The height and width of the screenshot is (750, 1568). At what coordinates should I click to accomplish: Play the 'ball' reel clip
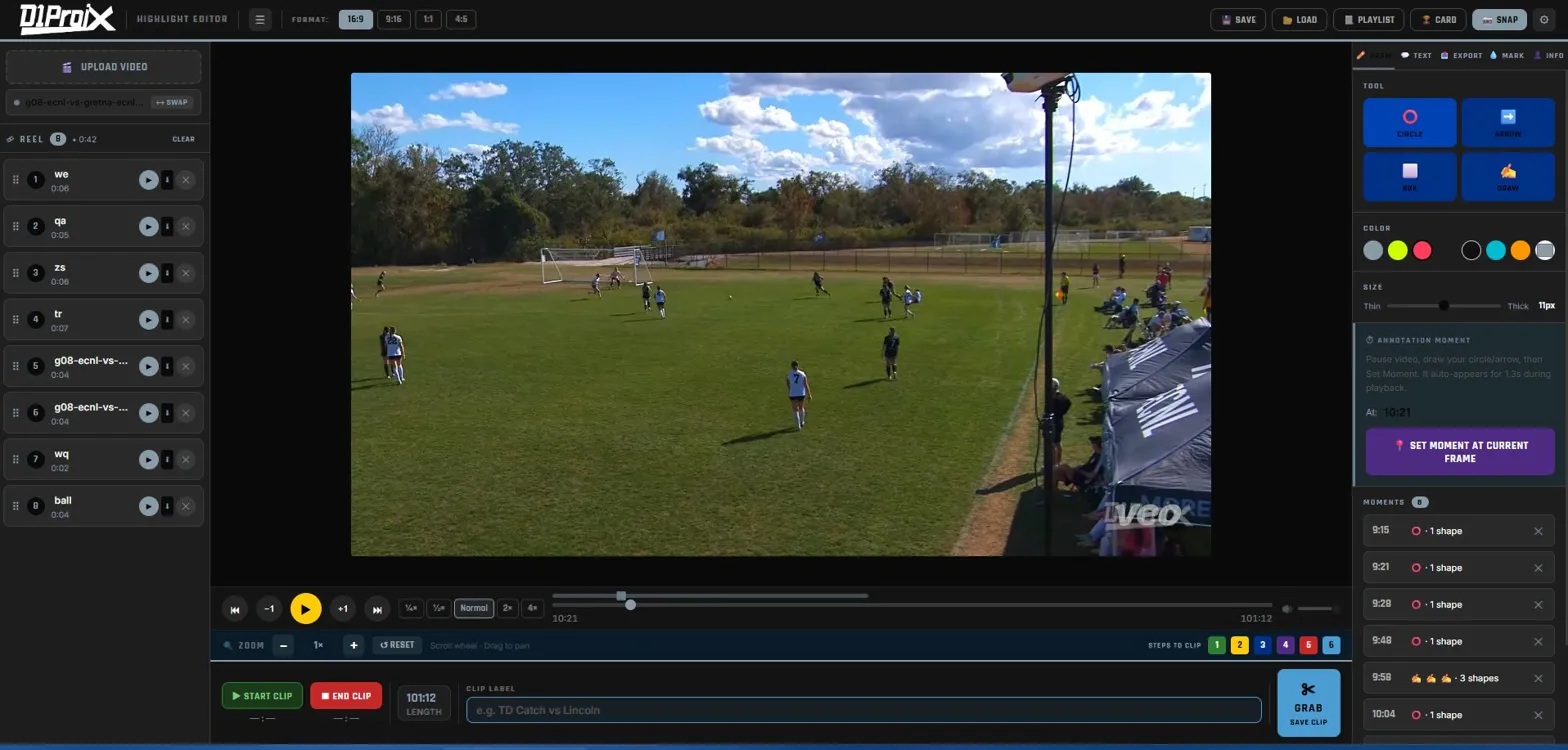tap(148, 506)
